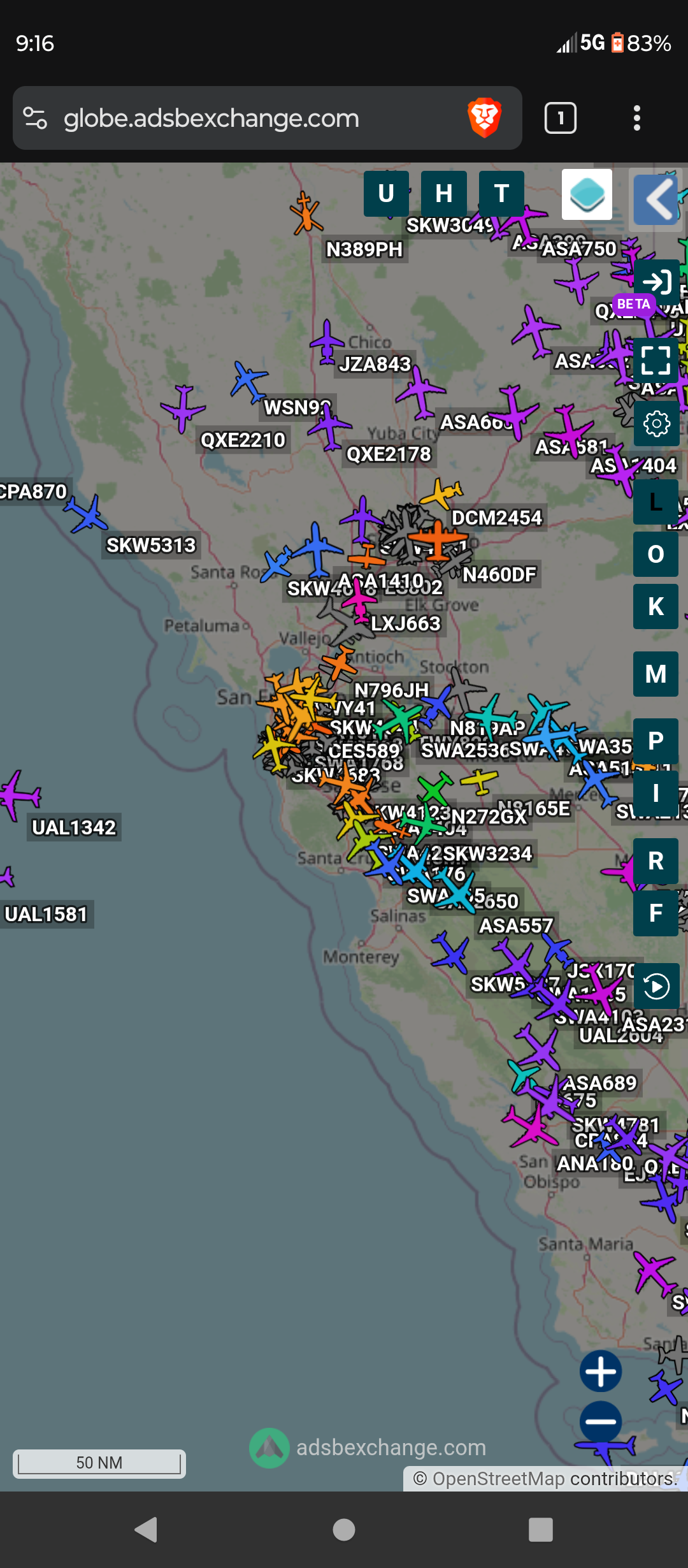
Task: Toggle the L labels button
Action: pyautogui.click(x=656, y=502)
